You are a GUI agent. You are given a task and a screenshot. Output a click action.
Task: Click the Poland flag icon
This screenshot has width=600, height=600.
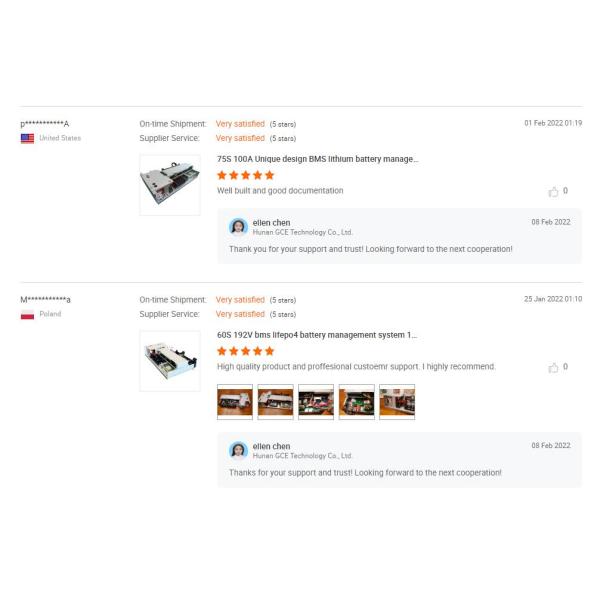pyautogui.click(x=27, y=314)
